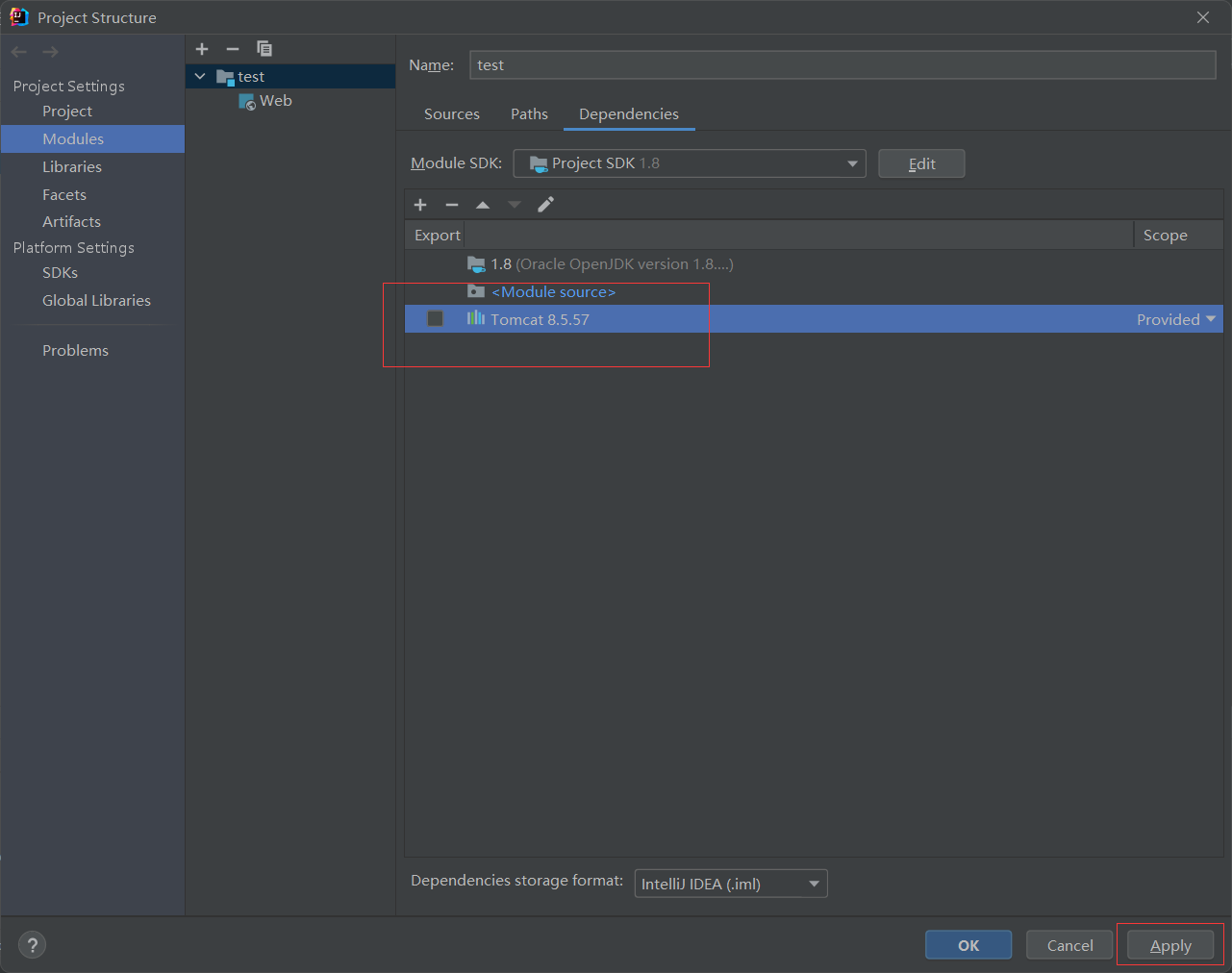Open help with the question mark icon
Screen dimensions: 1232x973
click(x=32, y=945)
